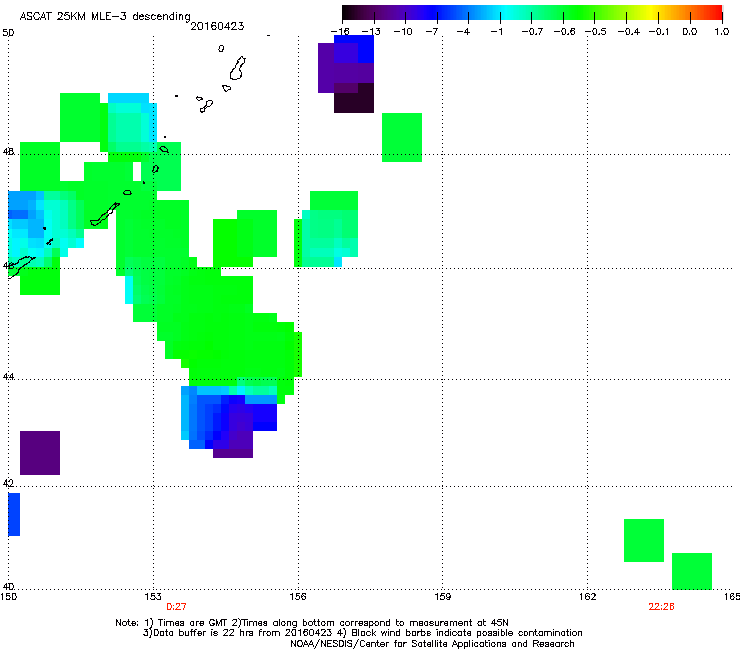Select the latitude axis label "42"
740x650 pixels.
coord(8,483)
